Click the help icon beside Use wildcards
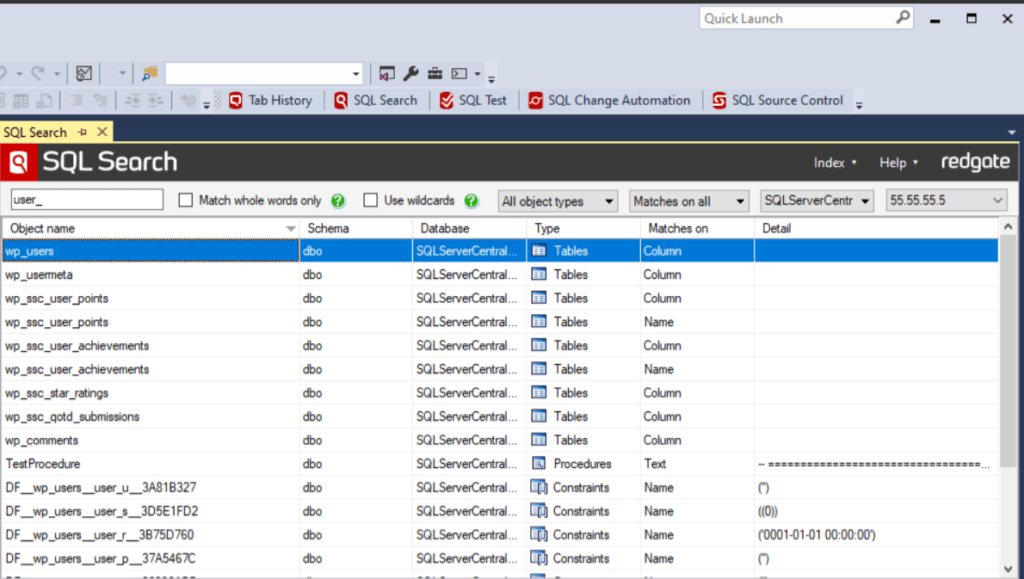Screen dimensions: 1024x579 (x=470, y=200)
